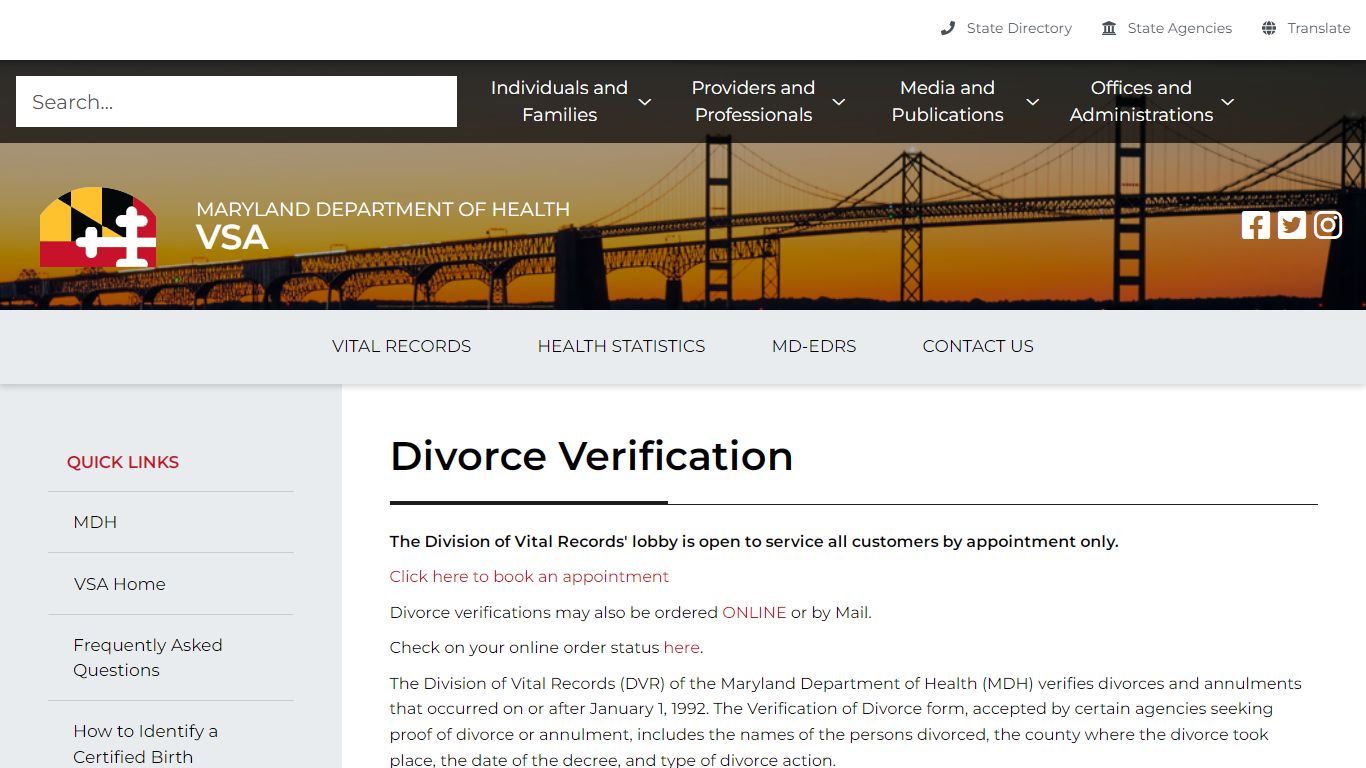Open the Instagram page icon

pos(1328,225)
